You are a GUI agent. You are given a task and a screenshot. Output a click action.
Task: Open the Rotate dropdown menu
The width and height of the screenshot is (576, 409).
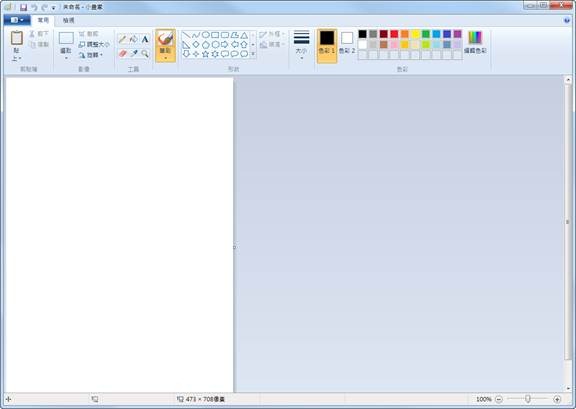91,55
